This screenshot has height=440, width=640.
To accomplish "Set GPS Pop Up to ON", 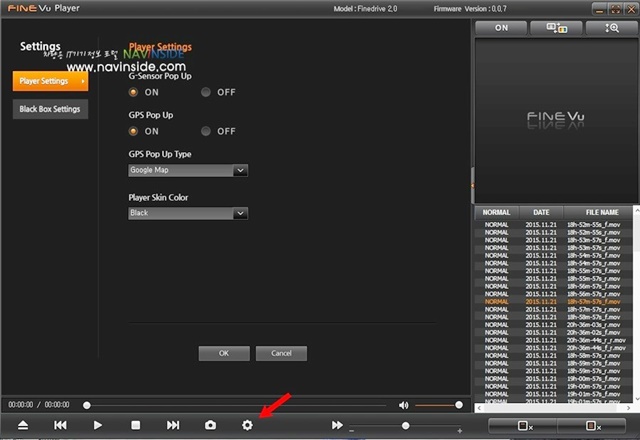I will pos(133,131).
